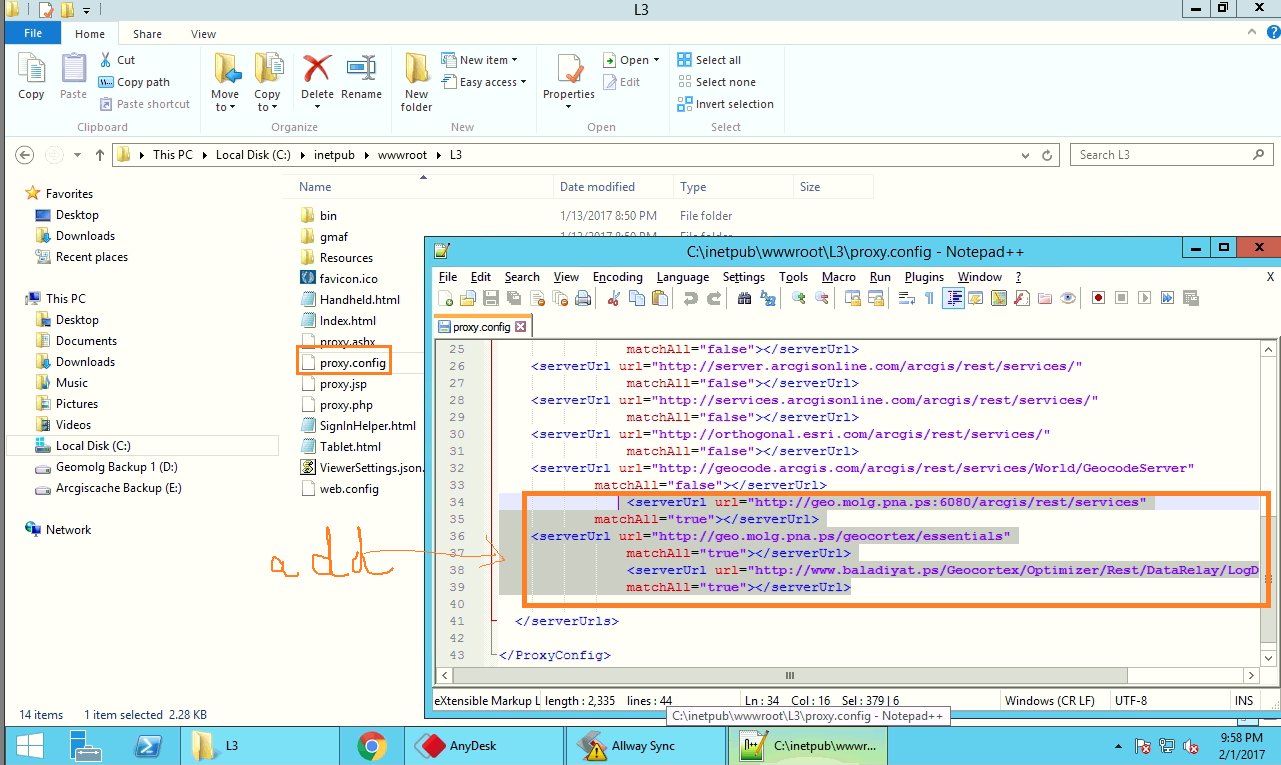Screen dimensions: 1281x765
Task: Select Local Disk (C:) in navigation pane
Action: [142, 446]
